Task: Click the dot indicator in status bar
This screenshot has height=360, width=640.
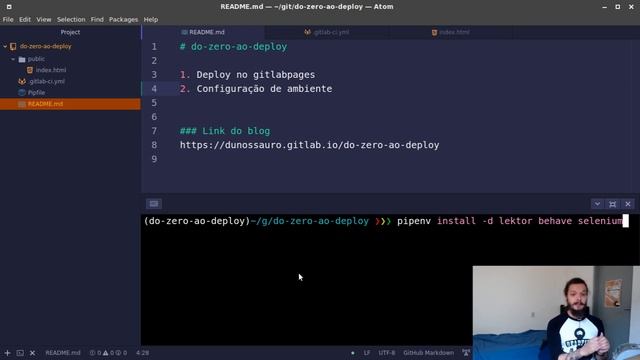Action: pyautogui.click(x=353, y=353)
